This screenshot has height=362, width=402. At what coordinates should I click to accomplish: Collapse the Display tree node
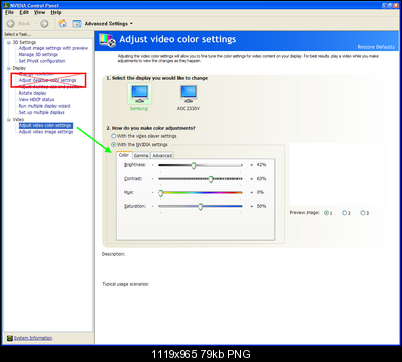click(x=9, y=68)
